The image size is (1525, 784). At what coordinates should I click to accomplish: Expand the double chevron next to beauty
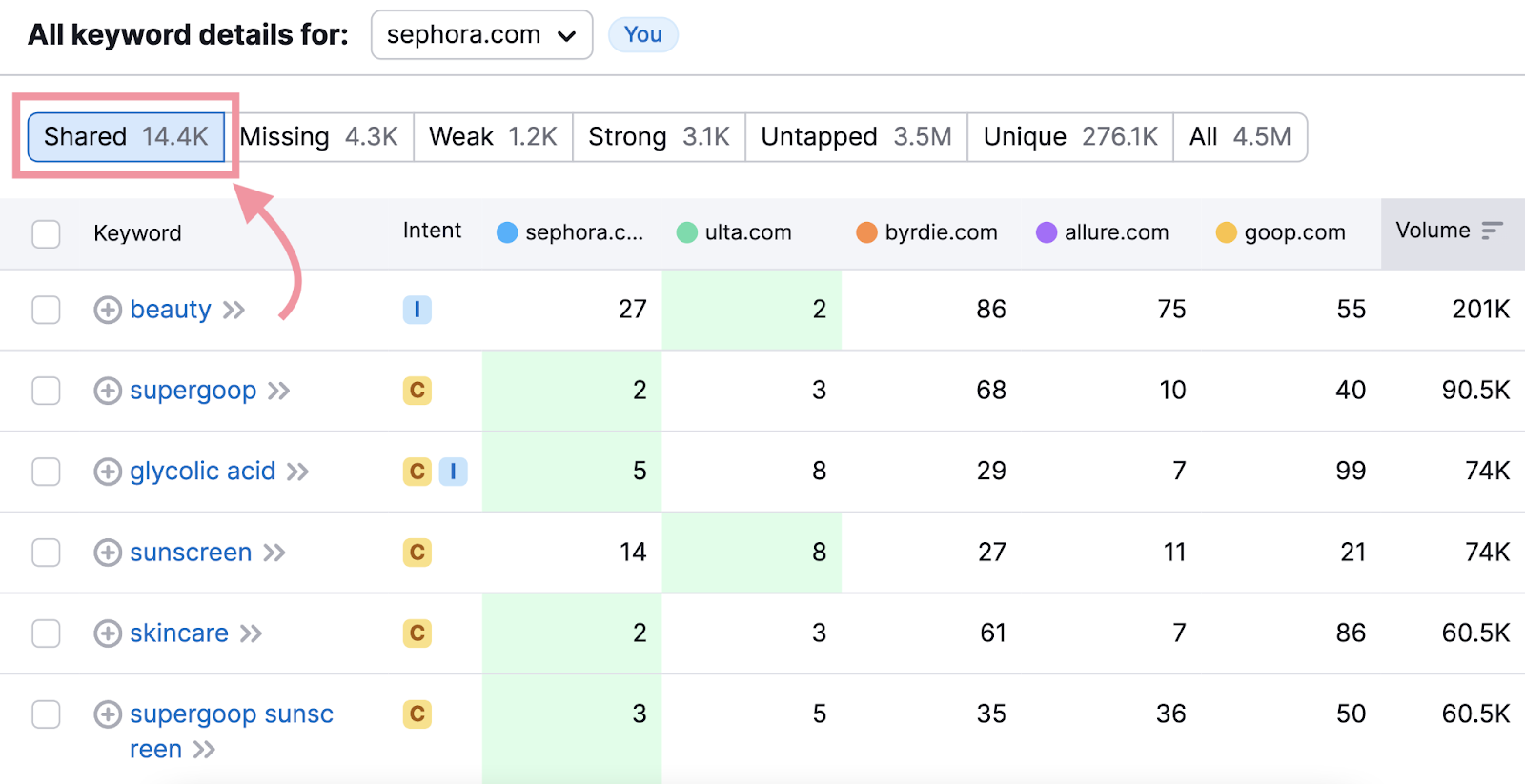(234, 310)
